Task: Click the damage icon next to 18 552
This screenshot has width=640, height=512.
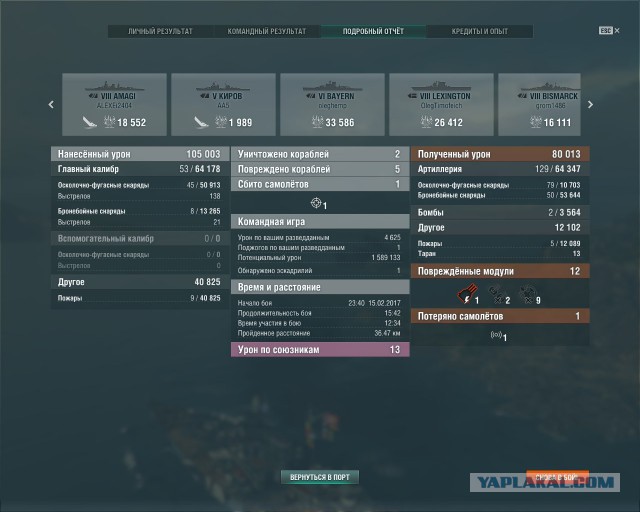Action: [109, 122]
